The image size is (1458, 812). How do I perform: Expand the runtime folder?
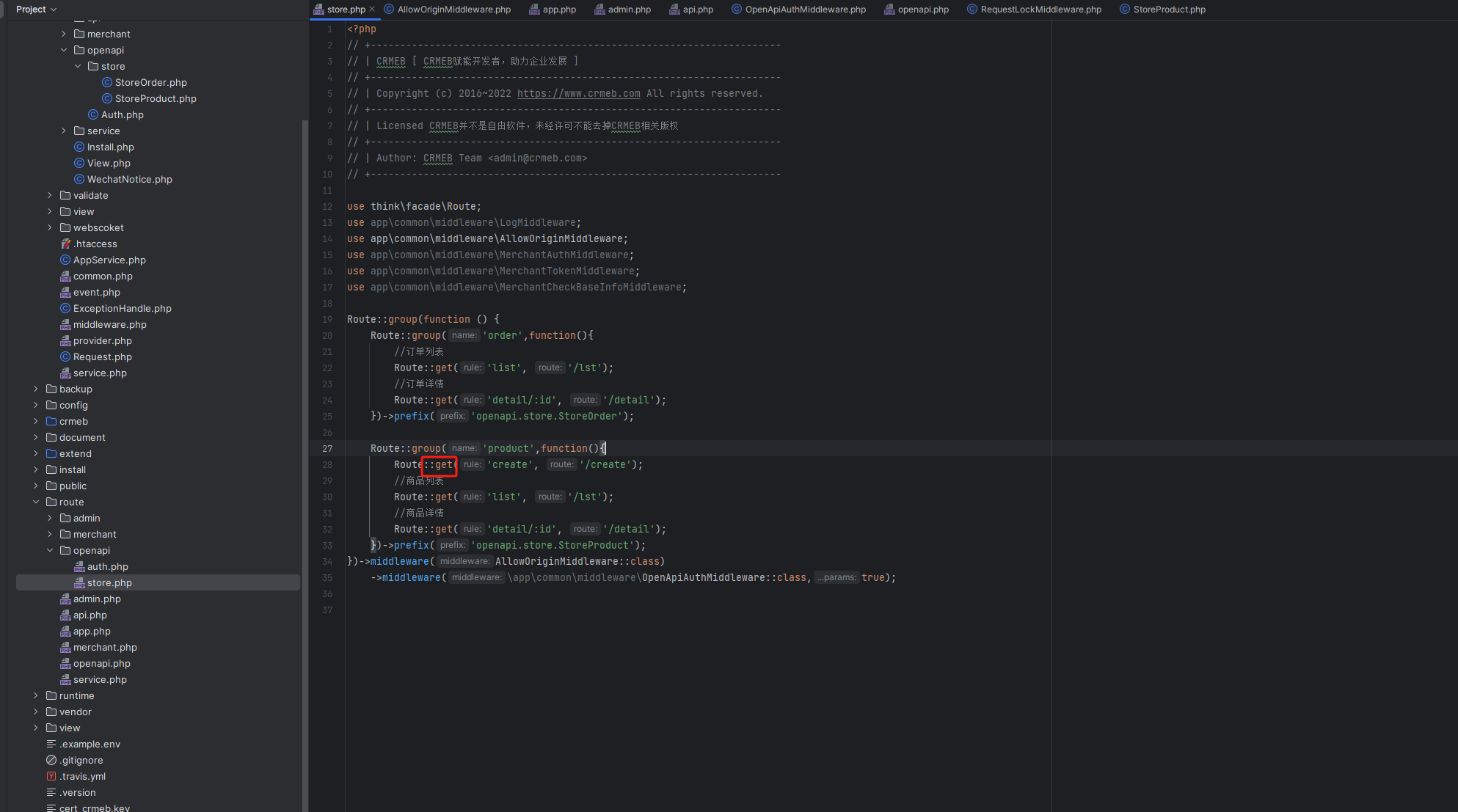click(36, 696)
